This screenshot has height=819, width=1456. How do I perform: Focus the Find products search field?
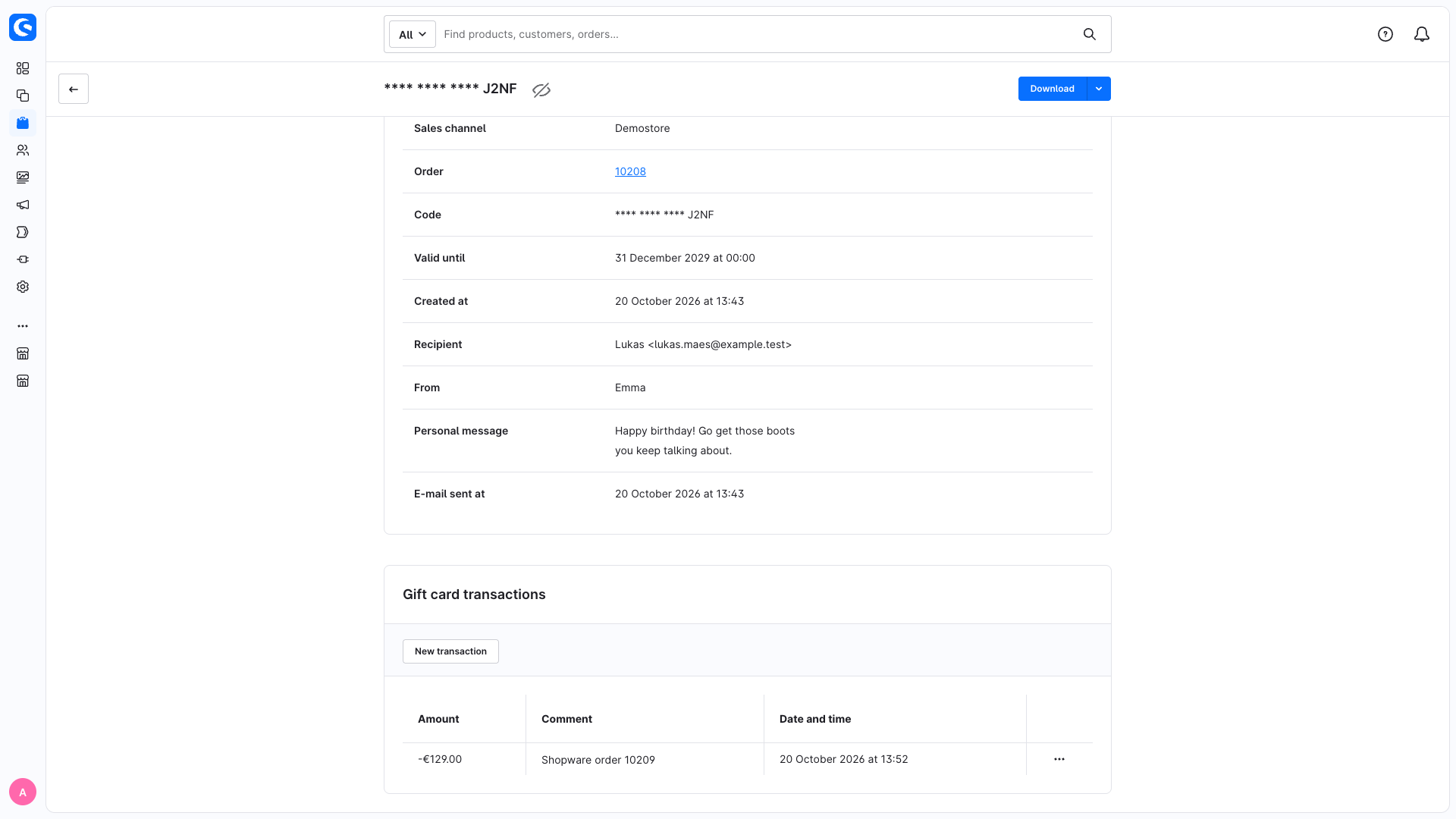[x=758, y=34]
